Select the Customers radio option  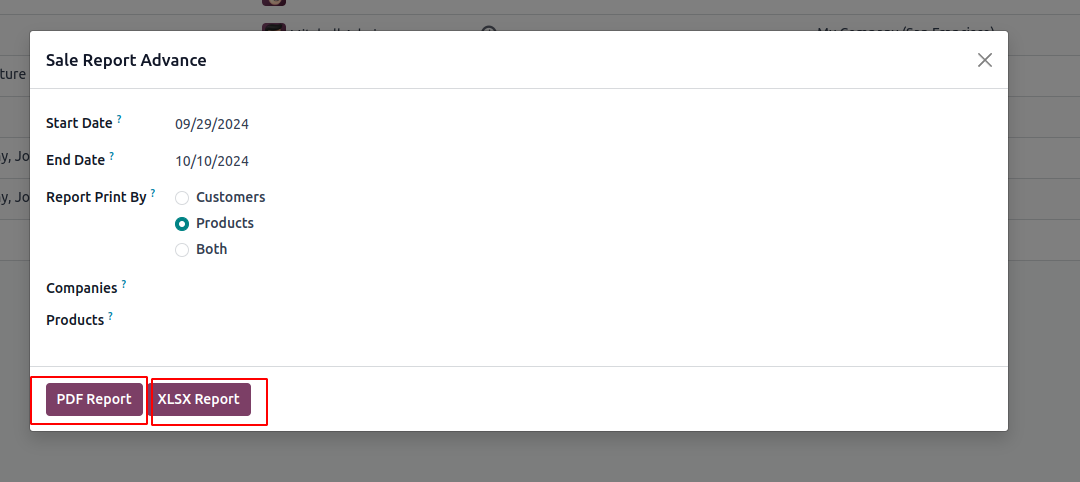182,198
